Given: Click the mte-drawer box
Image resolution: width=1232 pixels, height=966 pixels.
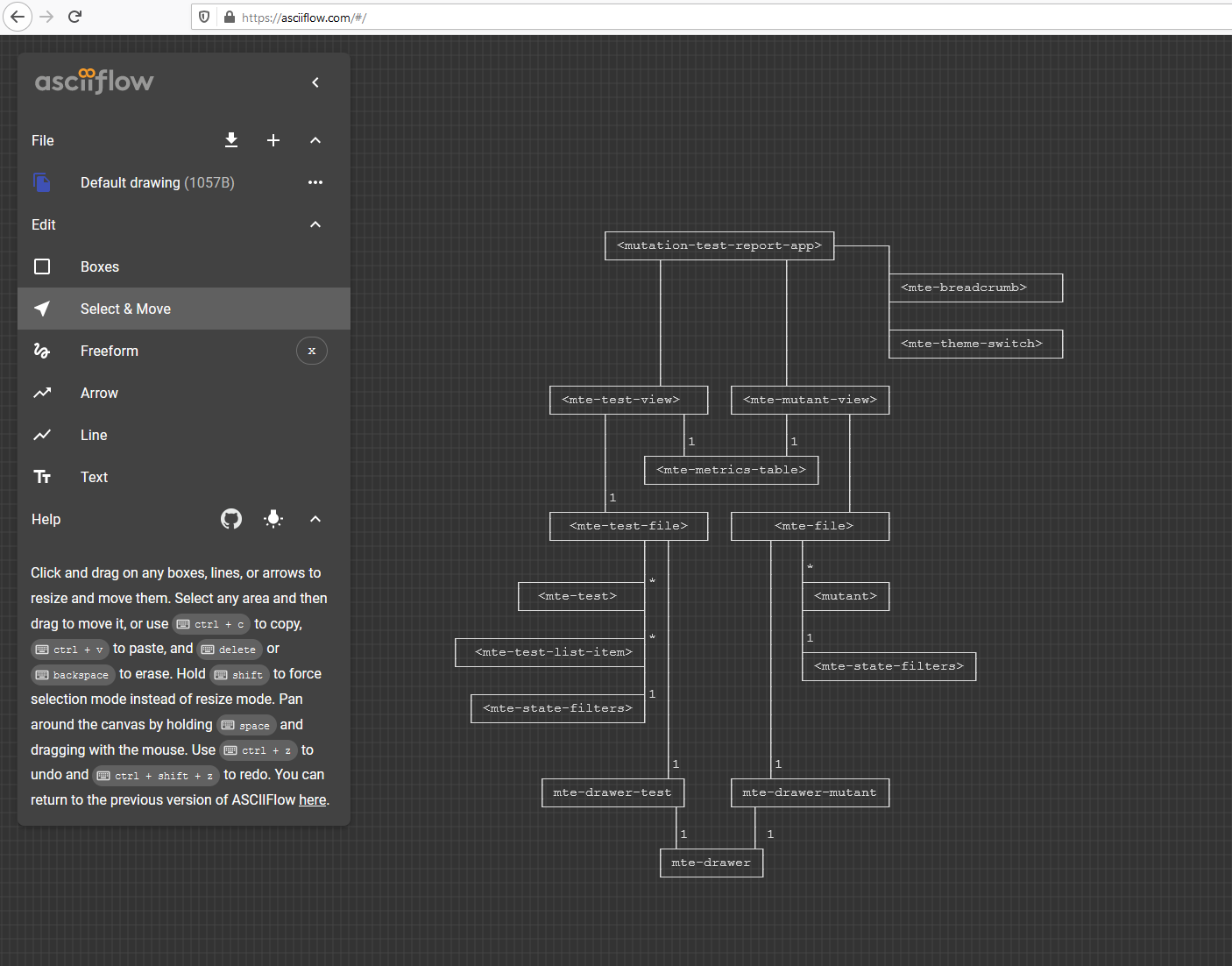Looking at the screenshot, I should [x=712, y=863].
